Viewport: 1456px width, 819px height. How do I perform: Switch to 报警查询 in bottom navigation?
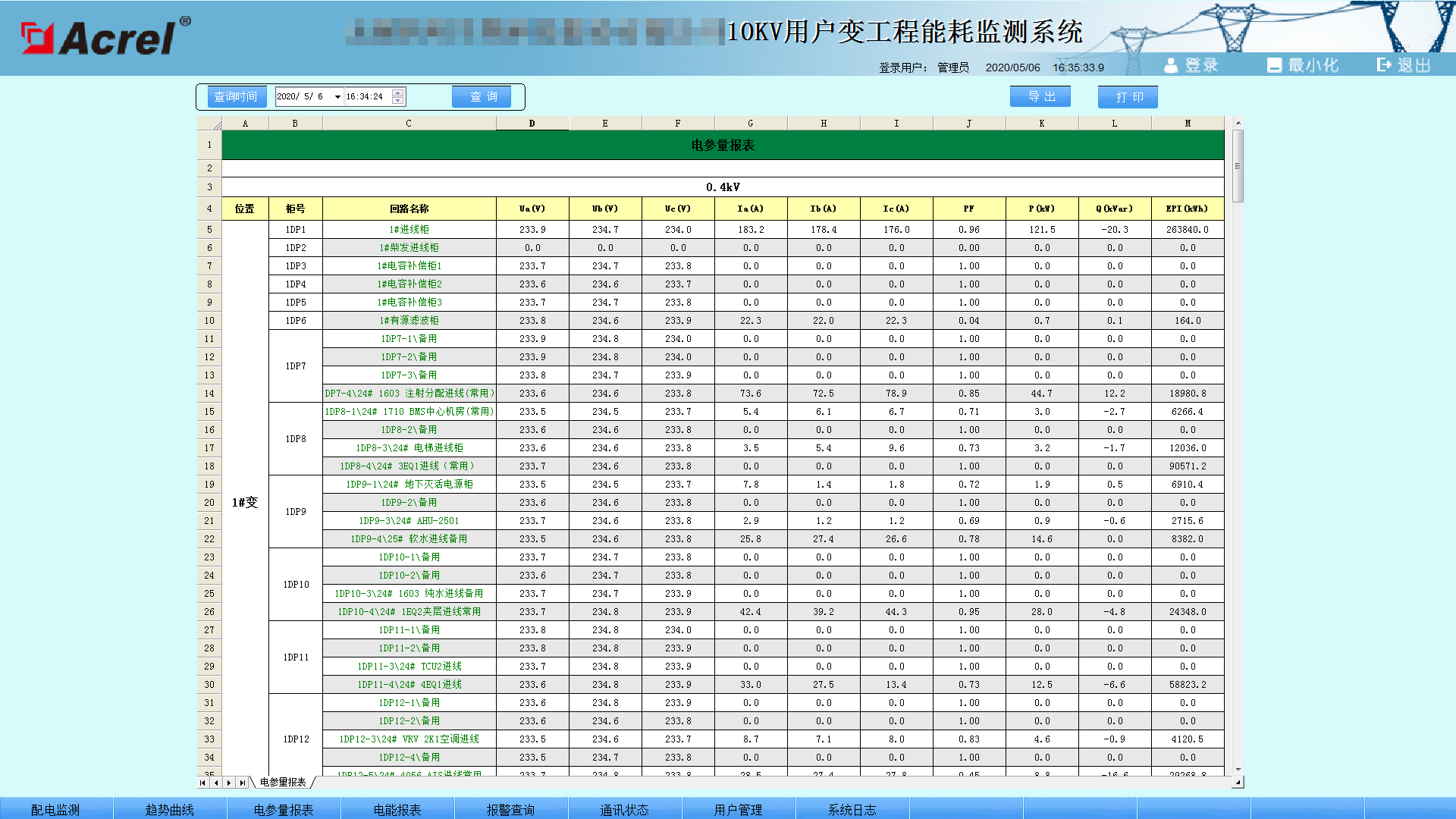tap(510, 809)
